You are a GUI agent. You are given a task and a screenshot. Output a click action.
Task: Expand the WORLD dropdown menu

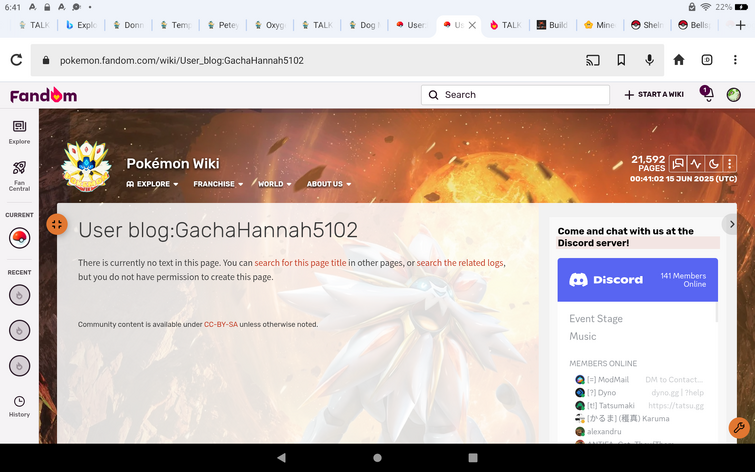tap(274, 184)
